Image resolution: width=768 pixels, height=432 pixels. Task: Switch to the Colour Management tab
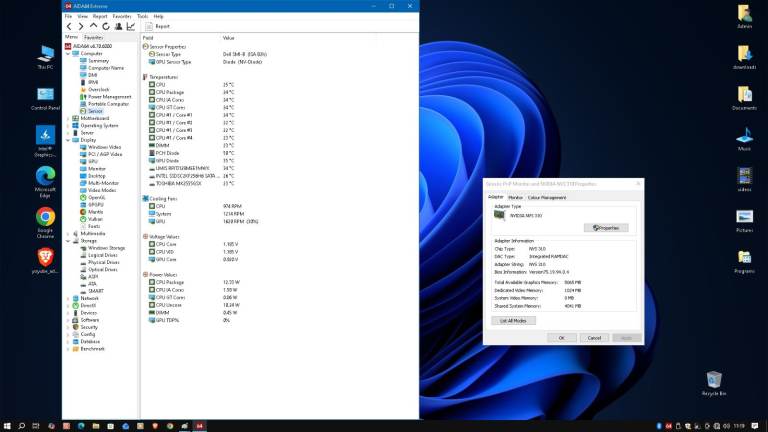(x=547, y=197)
